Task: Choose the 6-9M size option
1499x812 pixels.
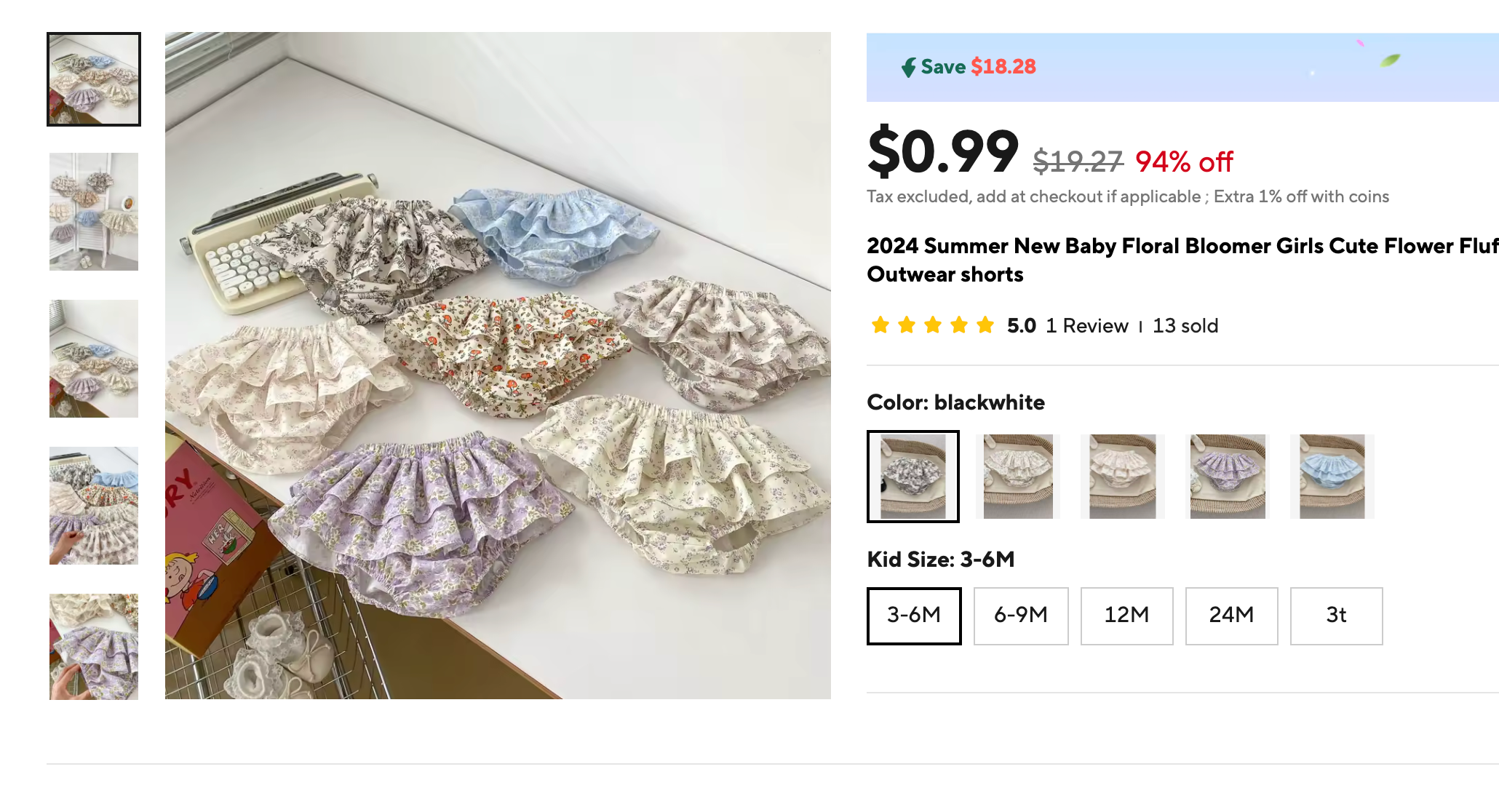Action: point(1020,616)
